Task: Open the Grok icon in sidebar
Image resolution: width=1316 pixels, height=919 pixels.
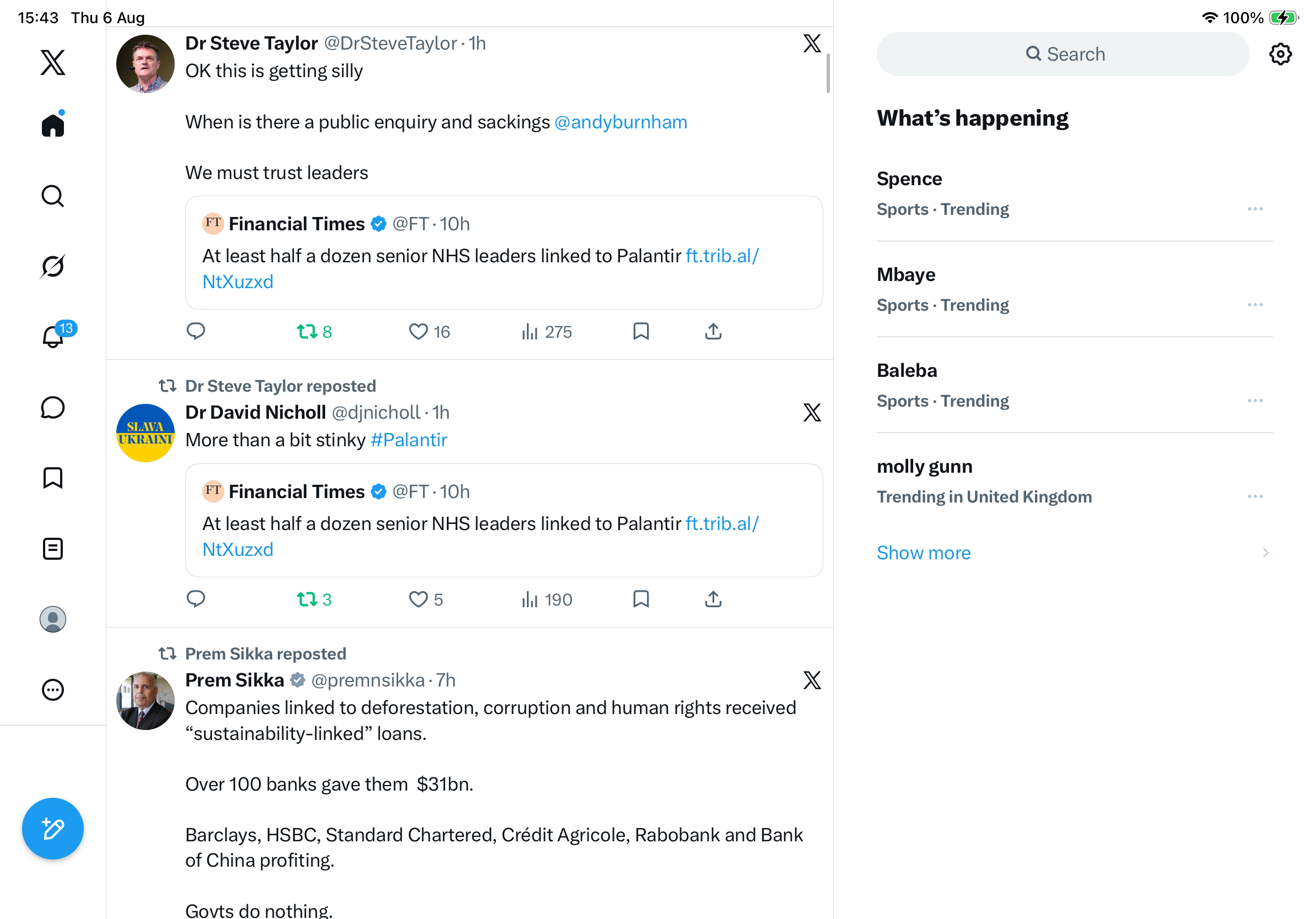Action: point(53,266)
